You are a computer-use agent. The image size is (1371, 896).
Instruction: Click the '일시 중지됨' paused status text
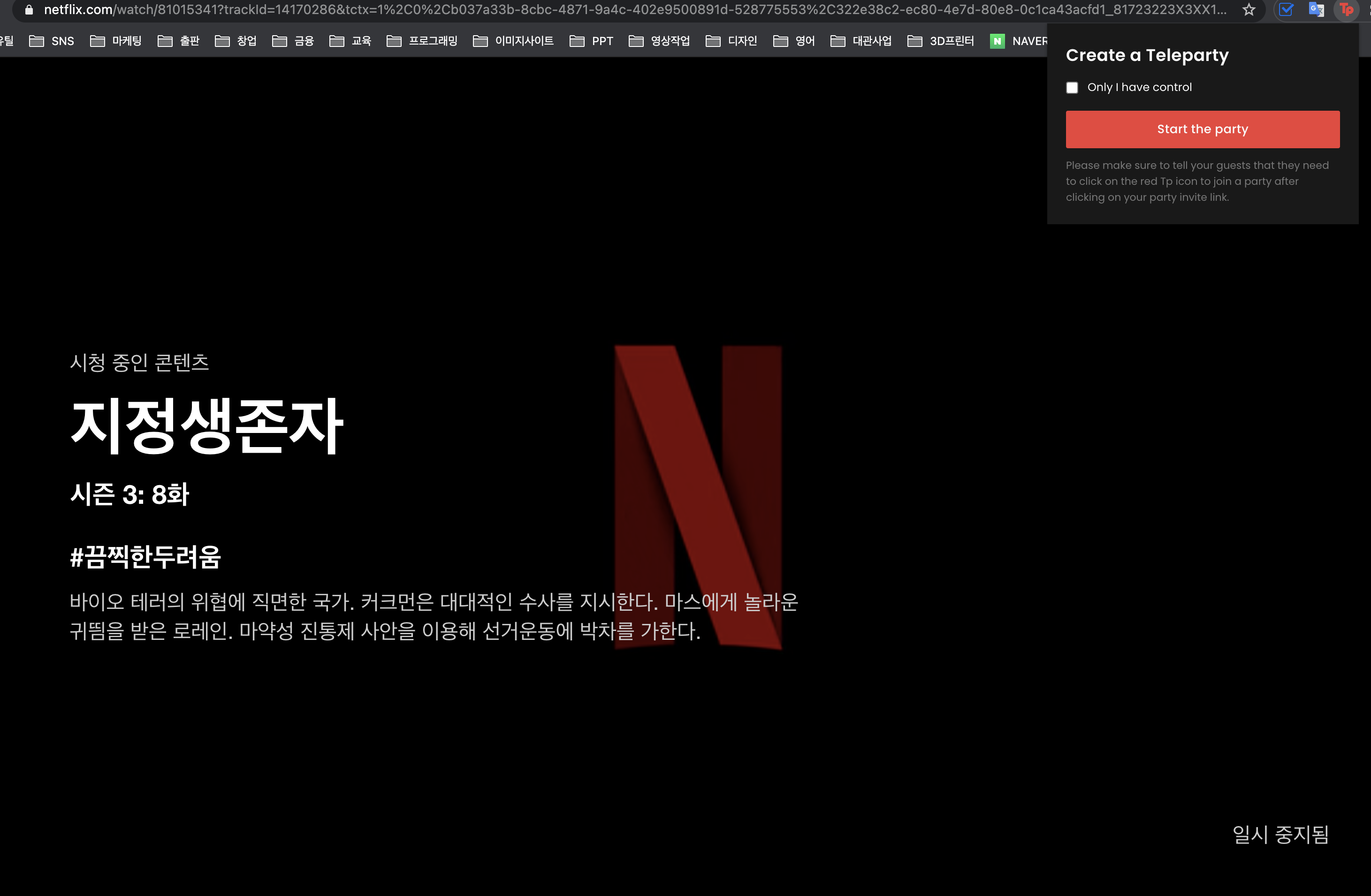(1280, 835)
